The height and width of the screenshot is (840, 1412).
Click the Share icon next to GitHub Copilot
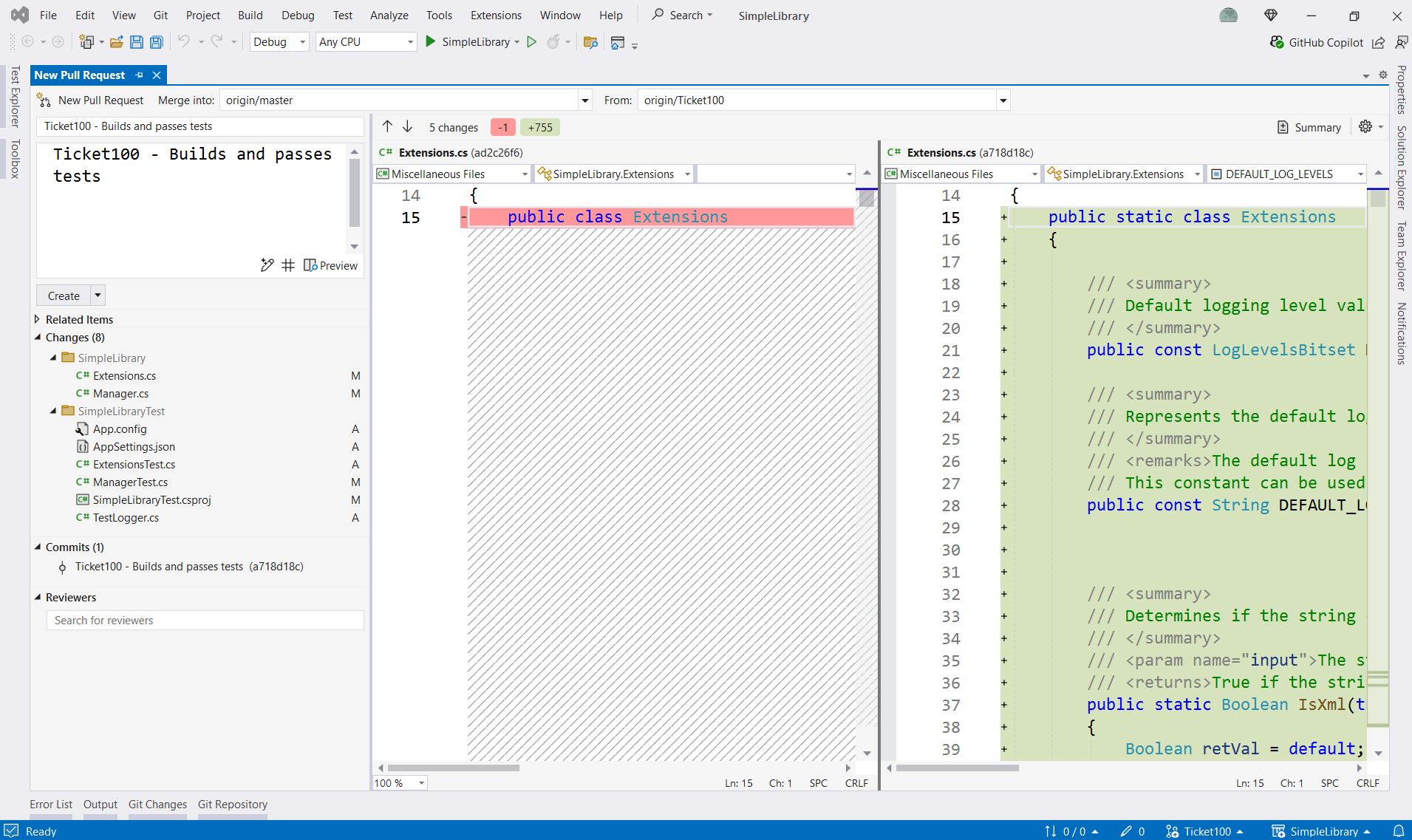pos(1379,42)
